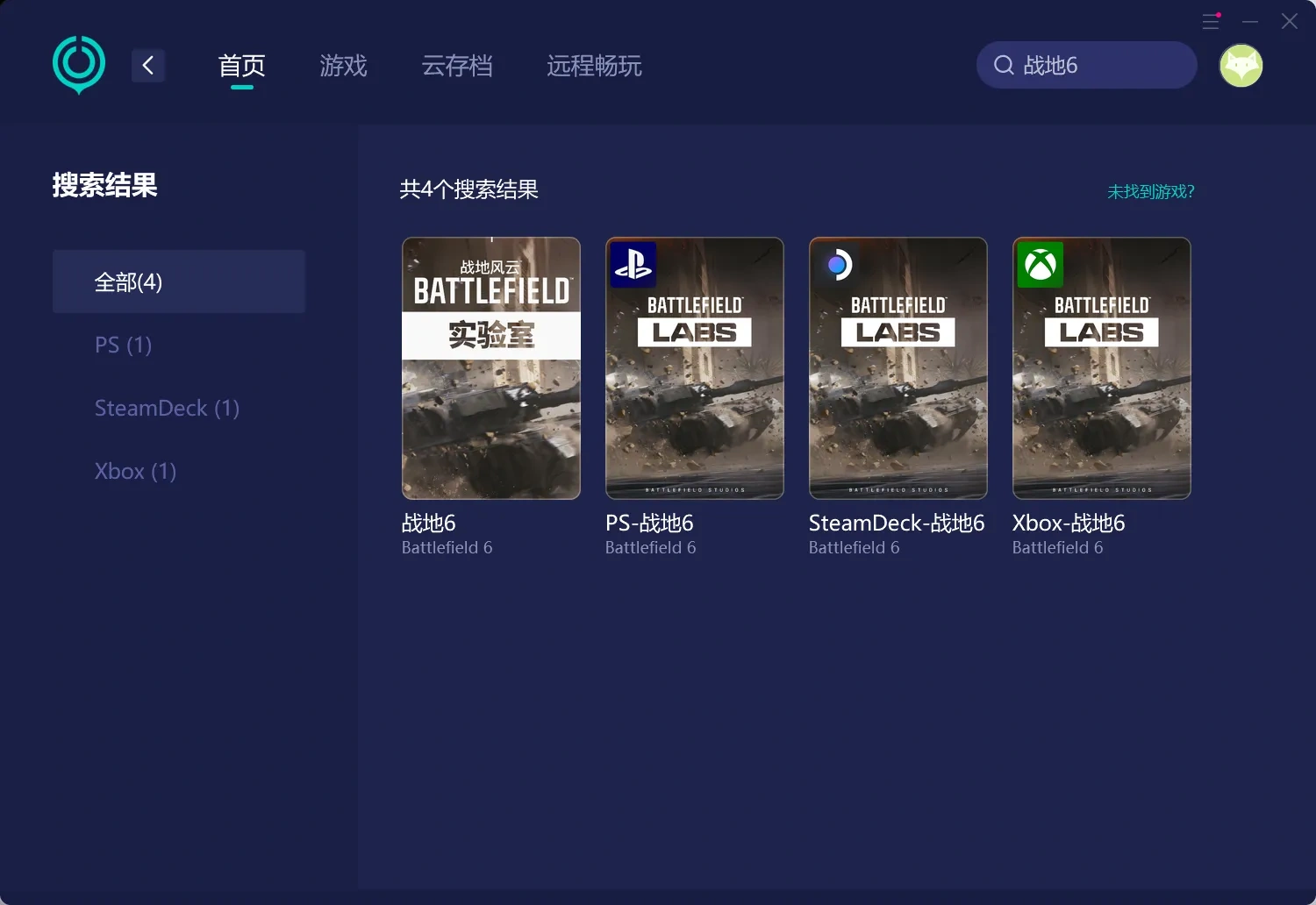Open the 战地6 Battlefield 实验室 game cover
1316x905 pixels.
(490, 368)
